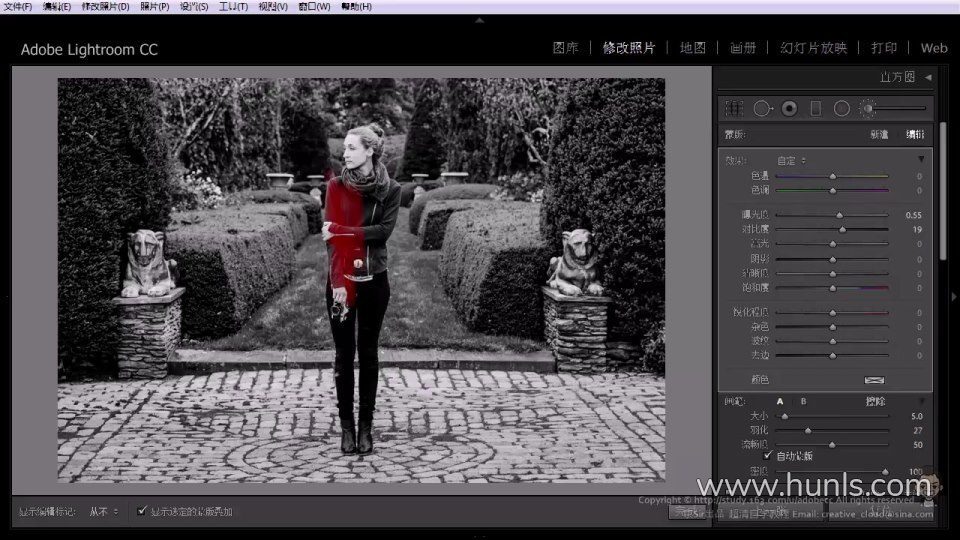Open the color (颜色) swatch picker
The height and width of the screenshot is (540, 960).
point(874,380)
